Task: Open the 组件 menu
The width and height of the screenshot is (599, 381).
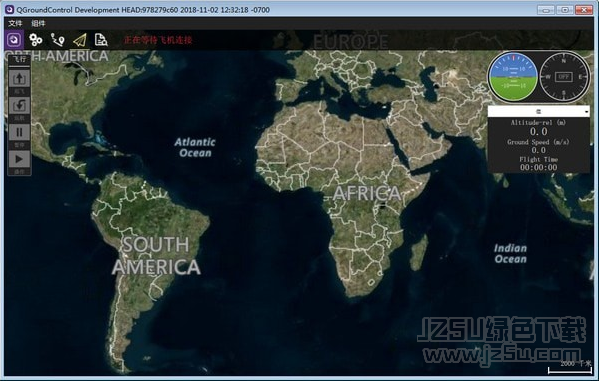Action: pos(38,23)
